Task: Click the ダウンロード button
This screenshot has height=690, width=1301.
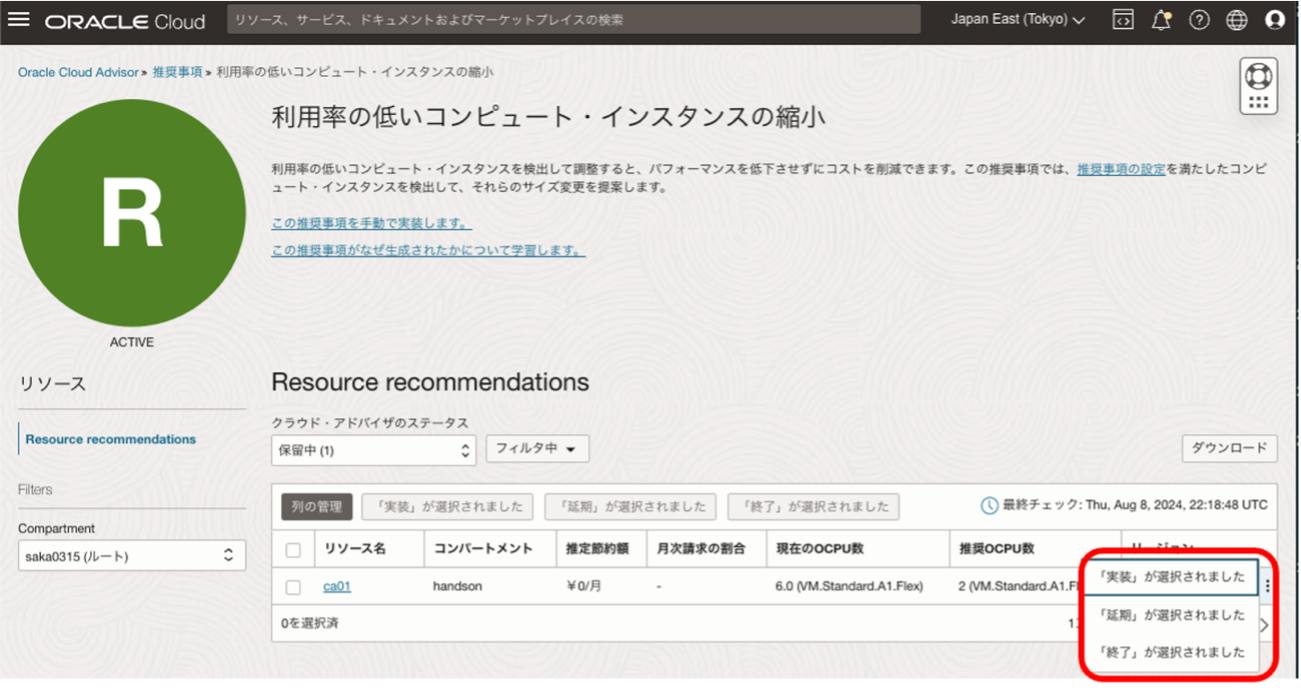Action: (1229, 448)
